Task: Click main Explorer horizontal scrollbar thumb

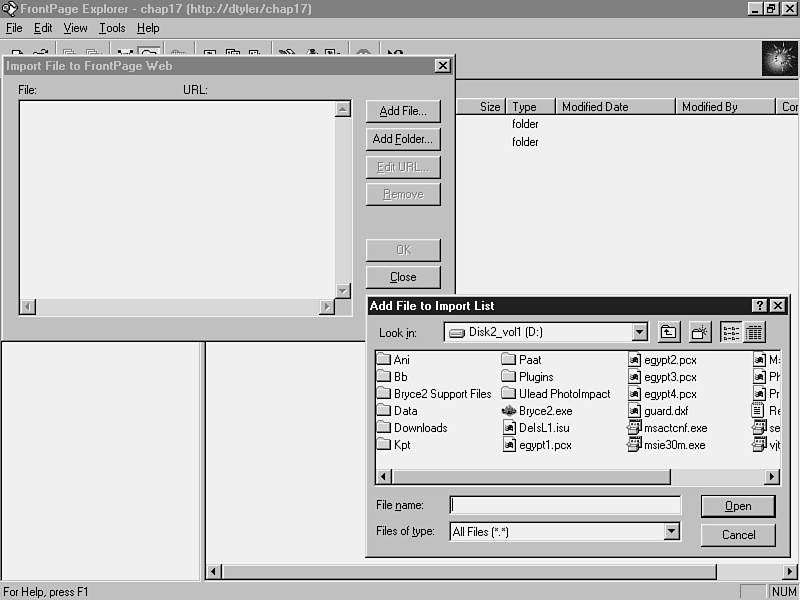Action: [x=469, y=571]
